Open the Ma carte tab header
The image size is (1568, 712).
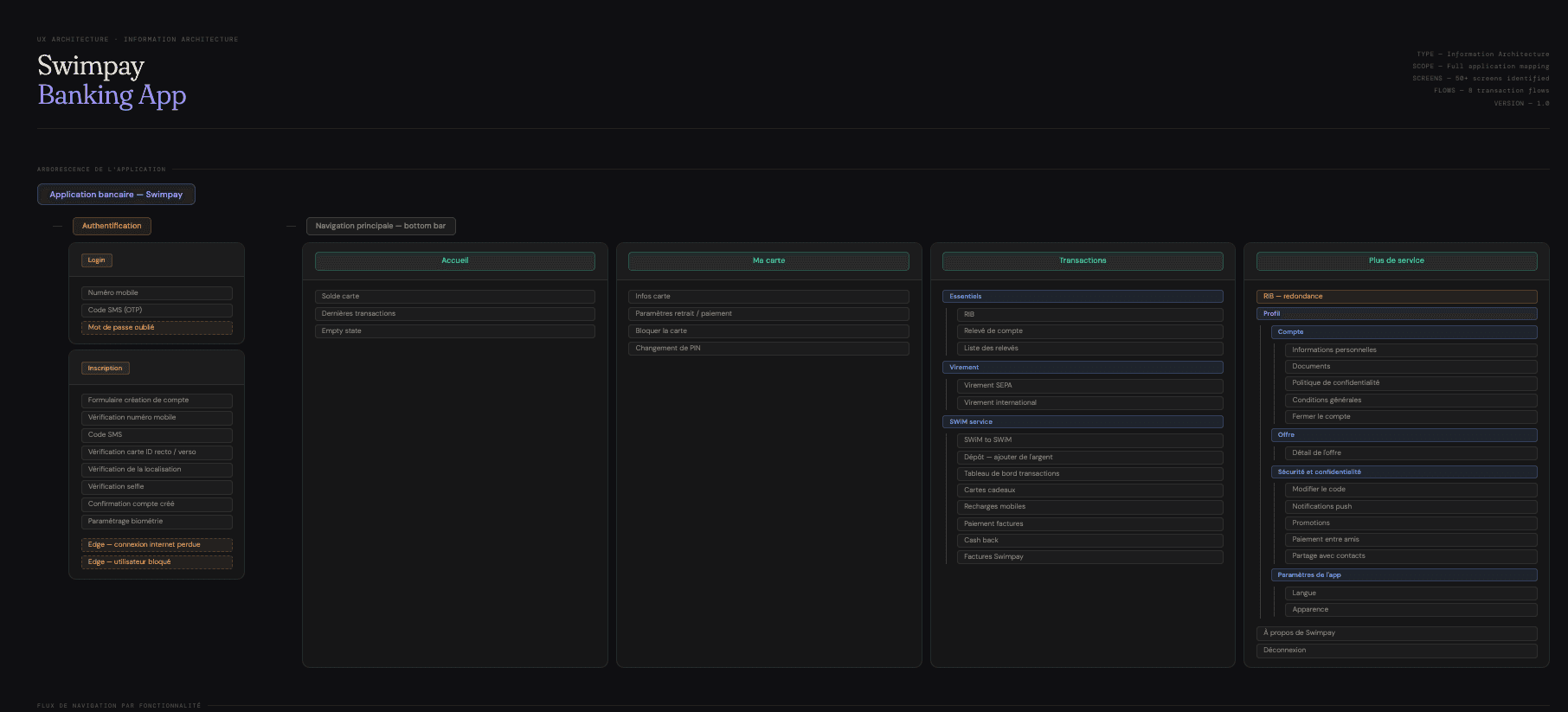(768, 260)
